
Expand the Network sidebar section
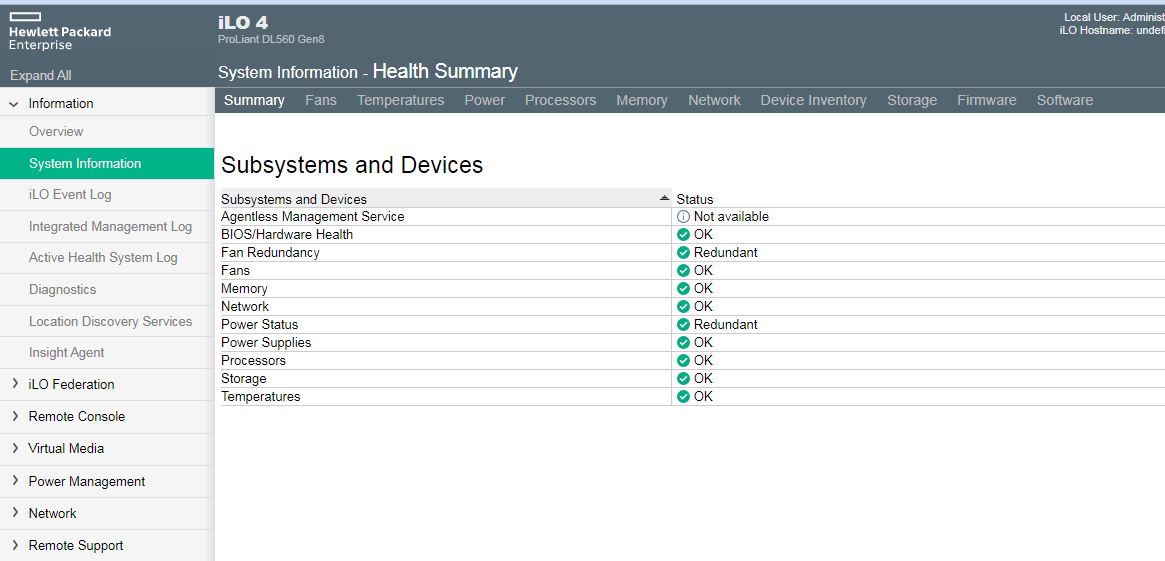tap(15, 513)
